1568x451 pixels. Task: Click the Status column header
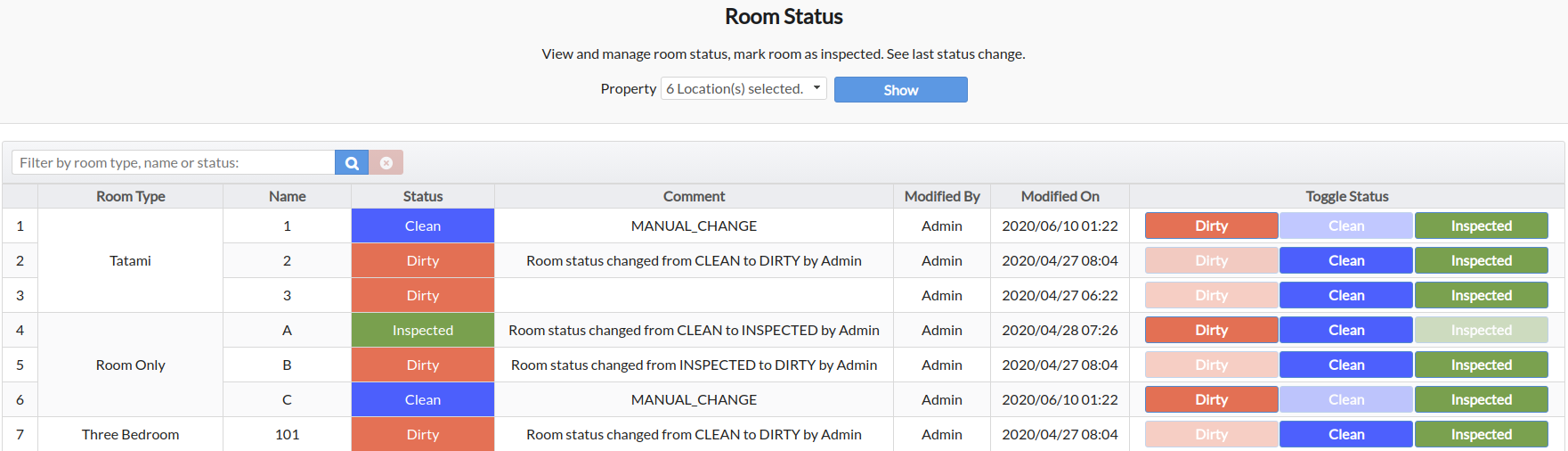click(423, 197)
